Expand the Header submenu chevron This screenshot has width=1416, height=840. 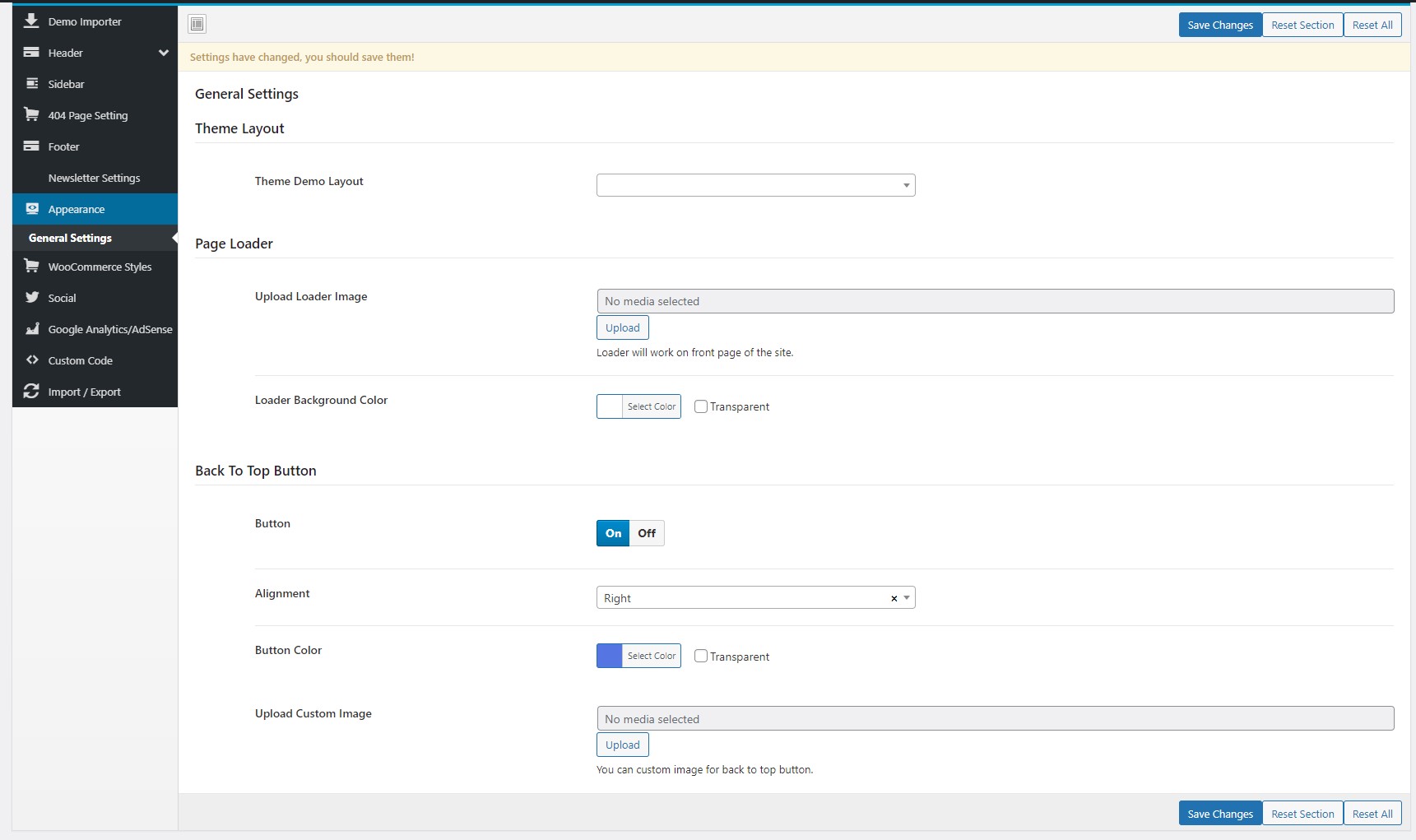(164, 53)
